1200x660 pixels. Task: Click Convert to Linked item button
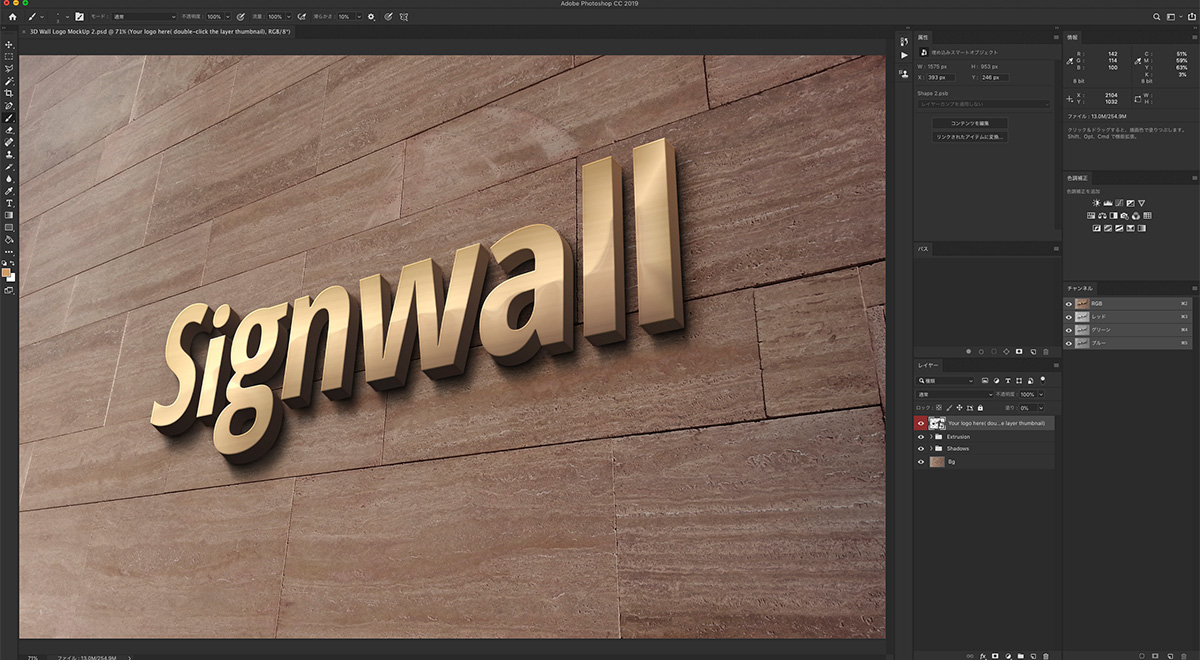point(970,136)
